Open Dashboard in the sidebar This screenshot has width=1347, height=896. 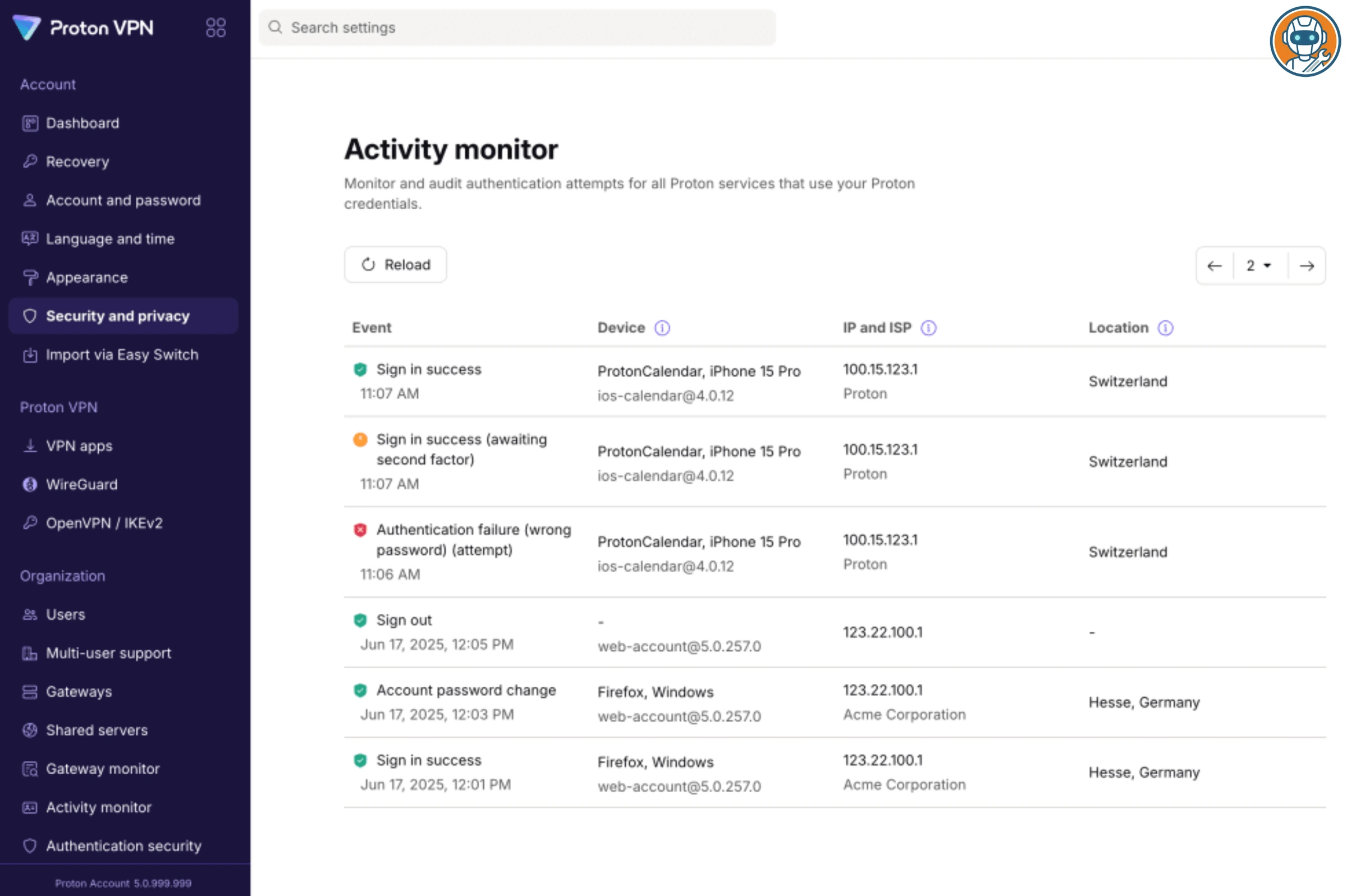click(x=83, y=123)
